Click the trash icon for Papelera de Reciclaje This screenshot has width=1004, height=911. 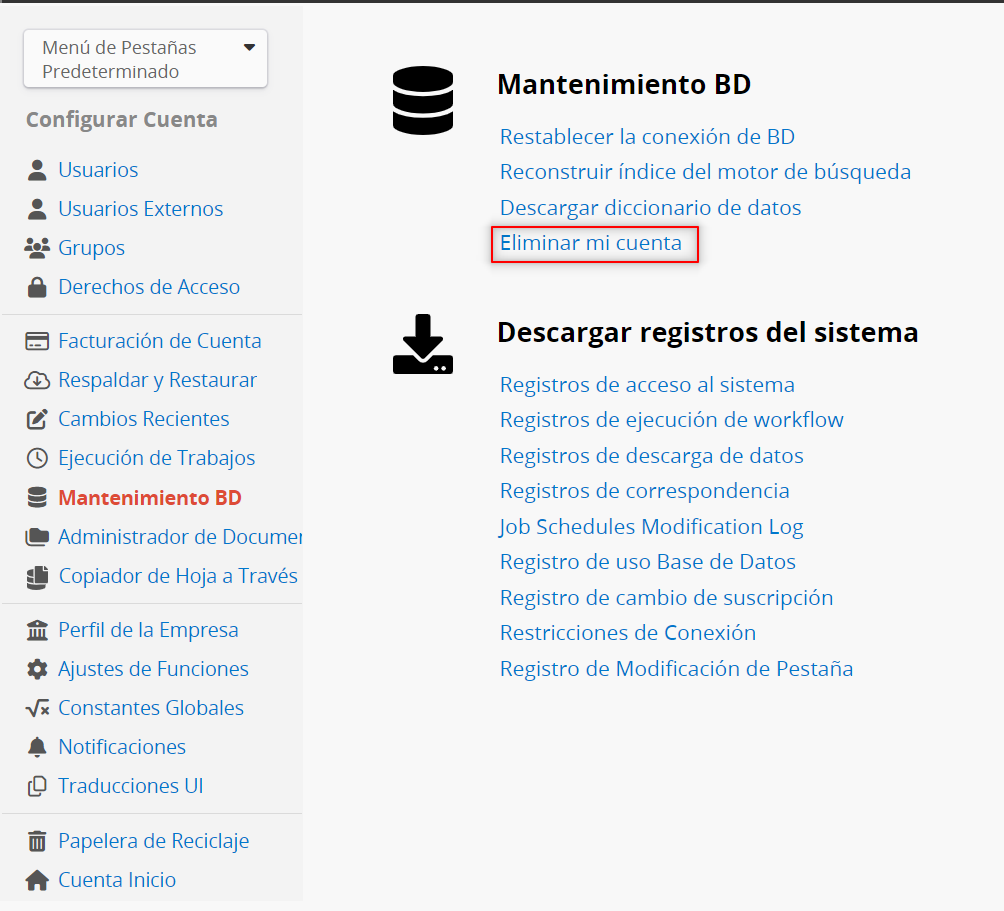coord(37,841)
